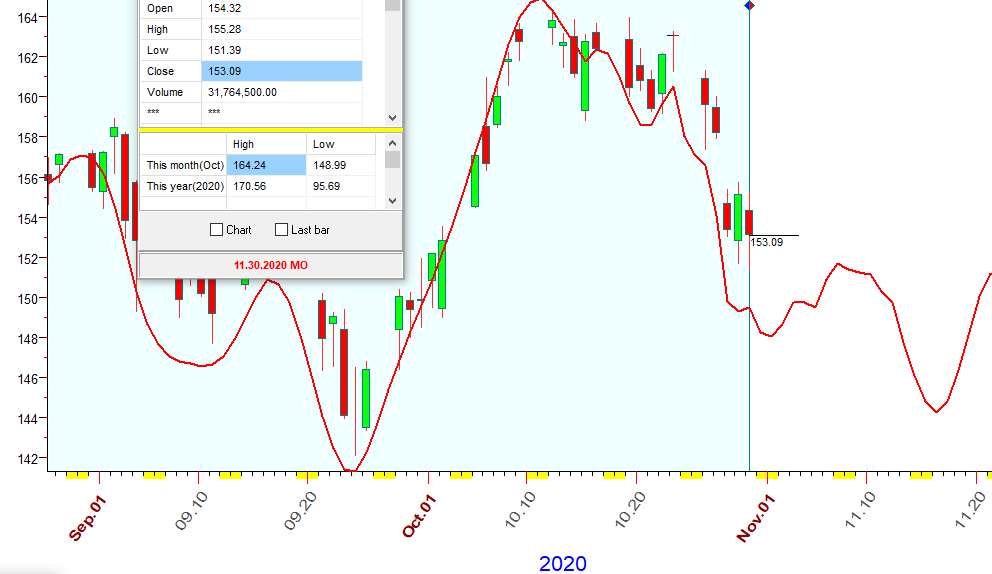This screenshot has height=574, width=992.
Task: Select the Close value 153.09 cell
Action: [x=281, y=71]
